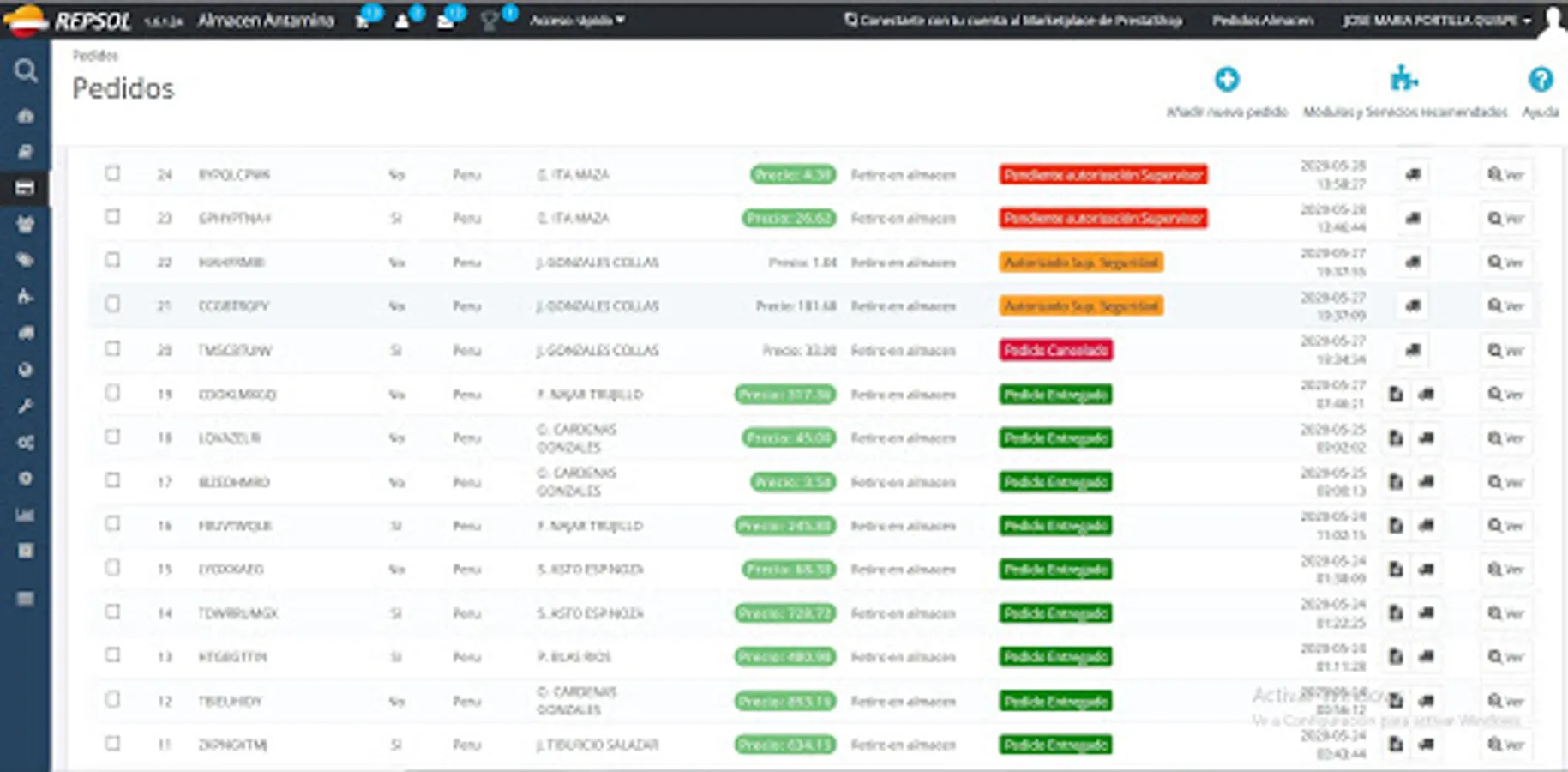Check the checkbox for order 24

click(x=112, y=173)
